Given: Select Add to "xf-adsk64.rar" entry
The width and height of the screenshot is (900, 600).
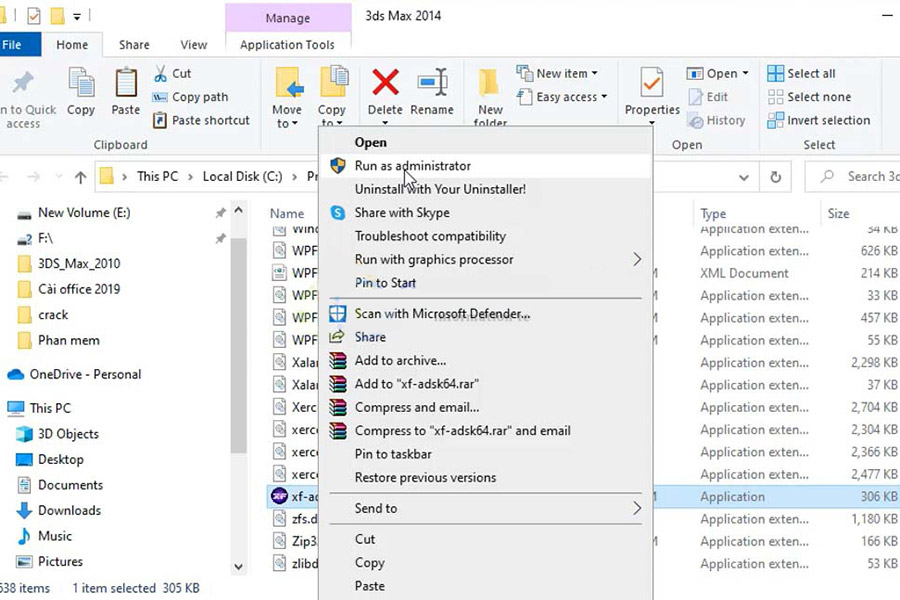Looking at the screenshot, I should coord(486,384).
